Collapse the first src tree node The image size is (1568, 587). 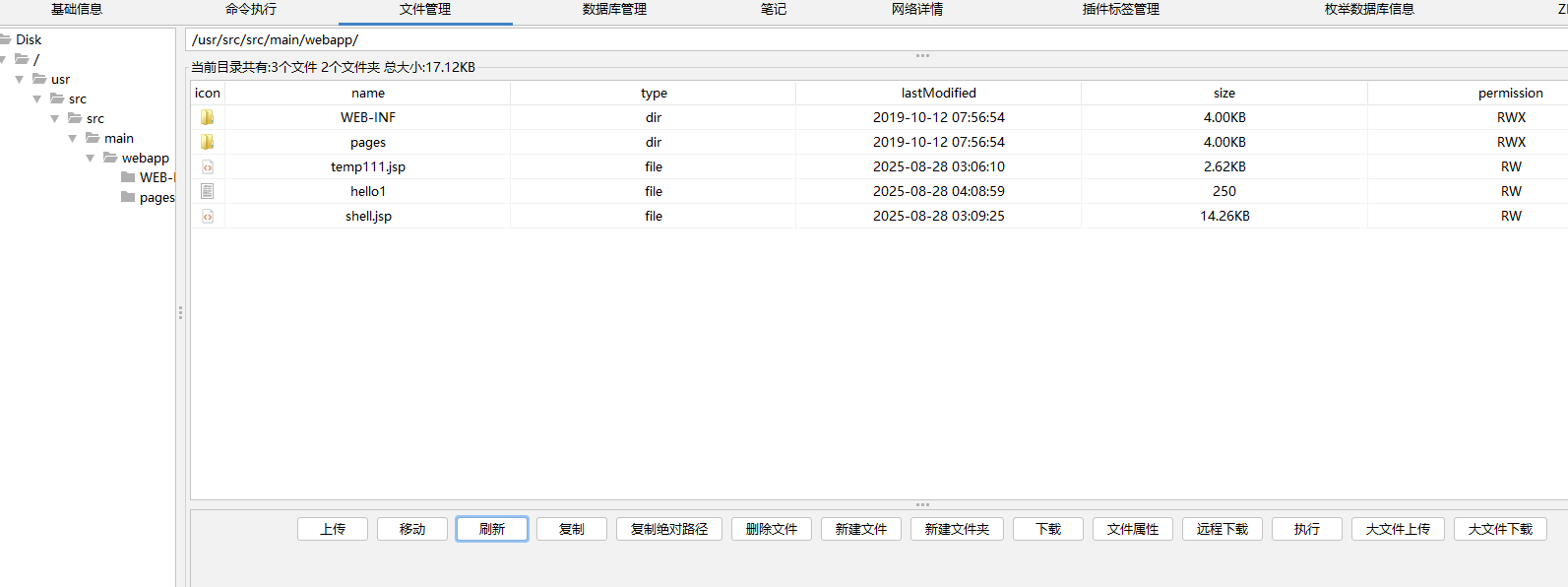[x=37, y=98]
